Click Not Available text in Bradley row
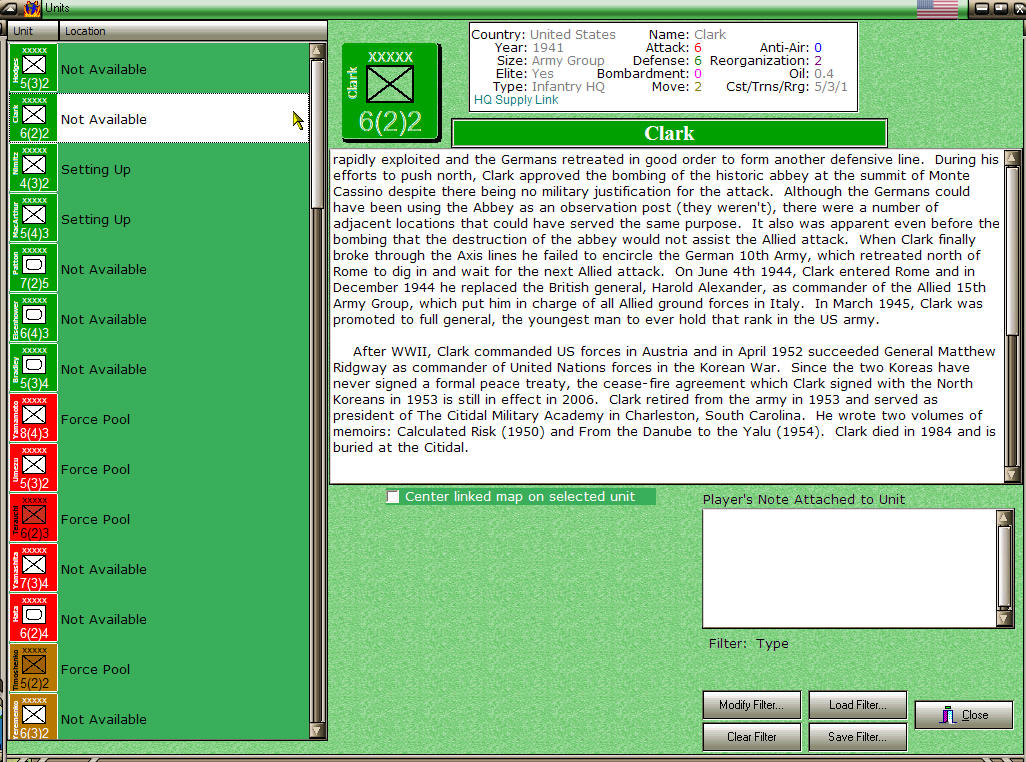The width and height of the screenshot is (1026, 762). click(103, 370)
